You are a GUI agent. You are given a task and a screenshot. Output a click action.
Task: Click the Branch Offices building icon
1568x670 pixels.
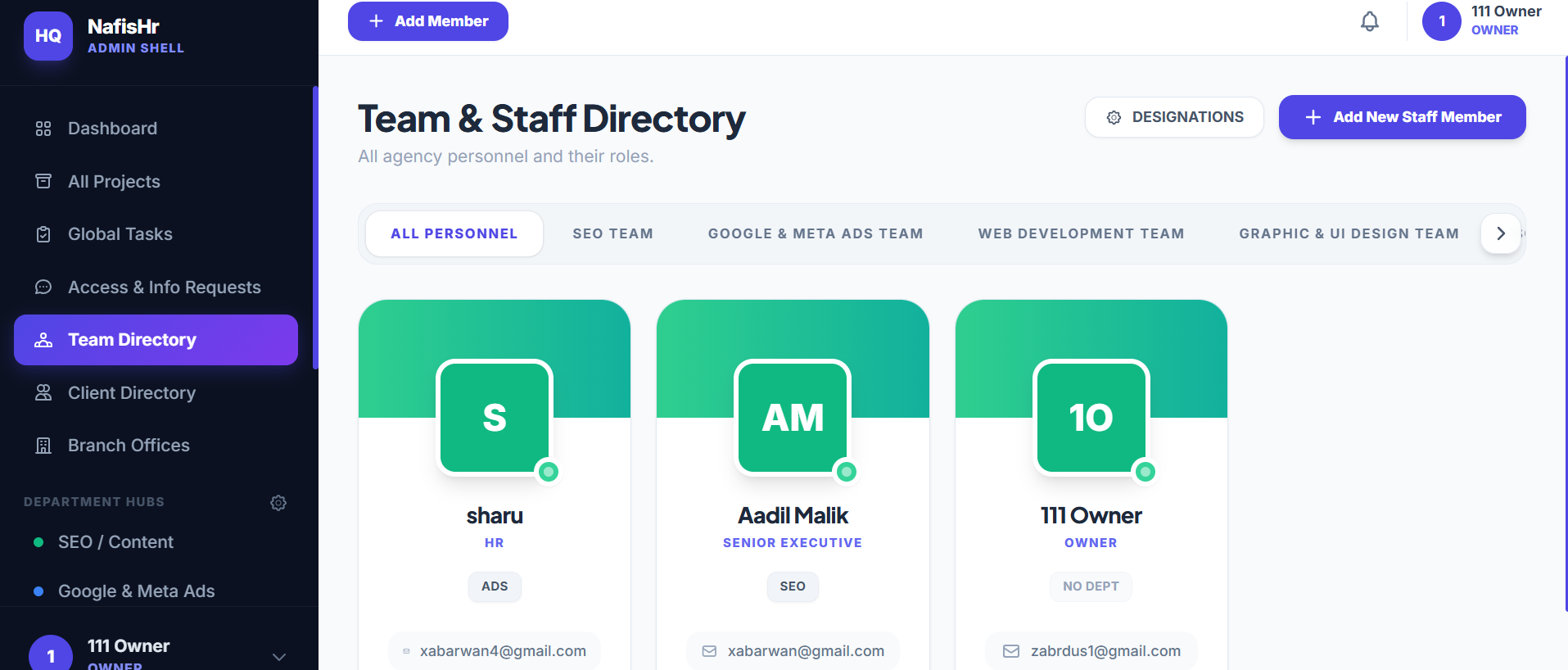tap(43, 446)
